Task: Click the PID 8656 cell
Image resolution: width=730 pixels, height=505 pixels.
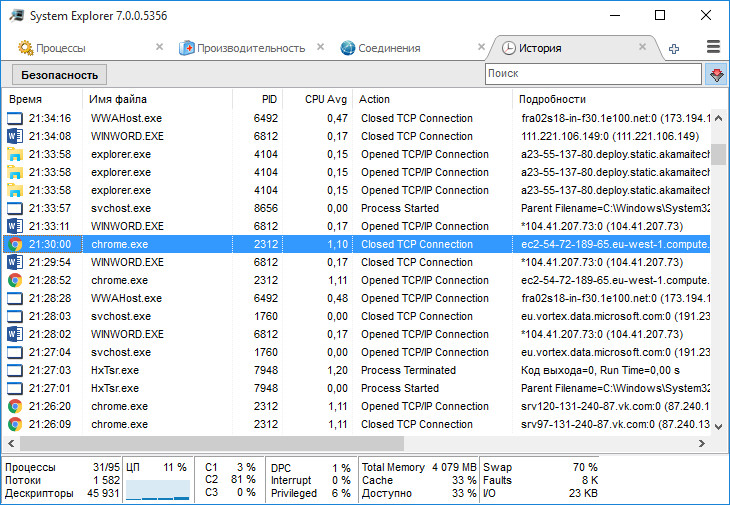Action: [x=266, y=209]
